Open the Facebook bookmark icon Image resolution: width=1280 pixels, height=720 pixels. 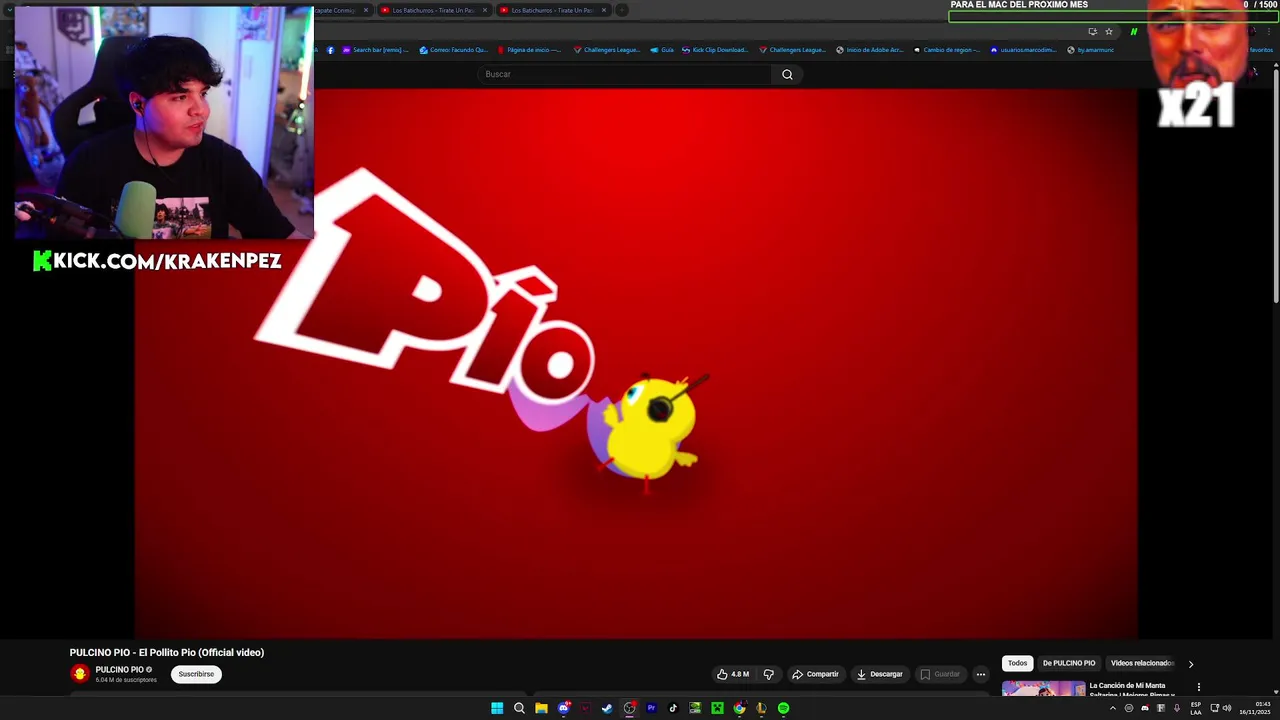[330, 50]
